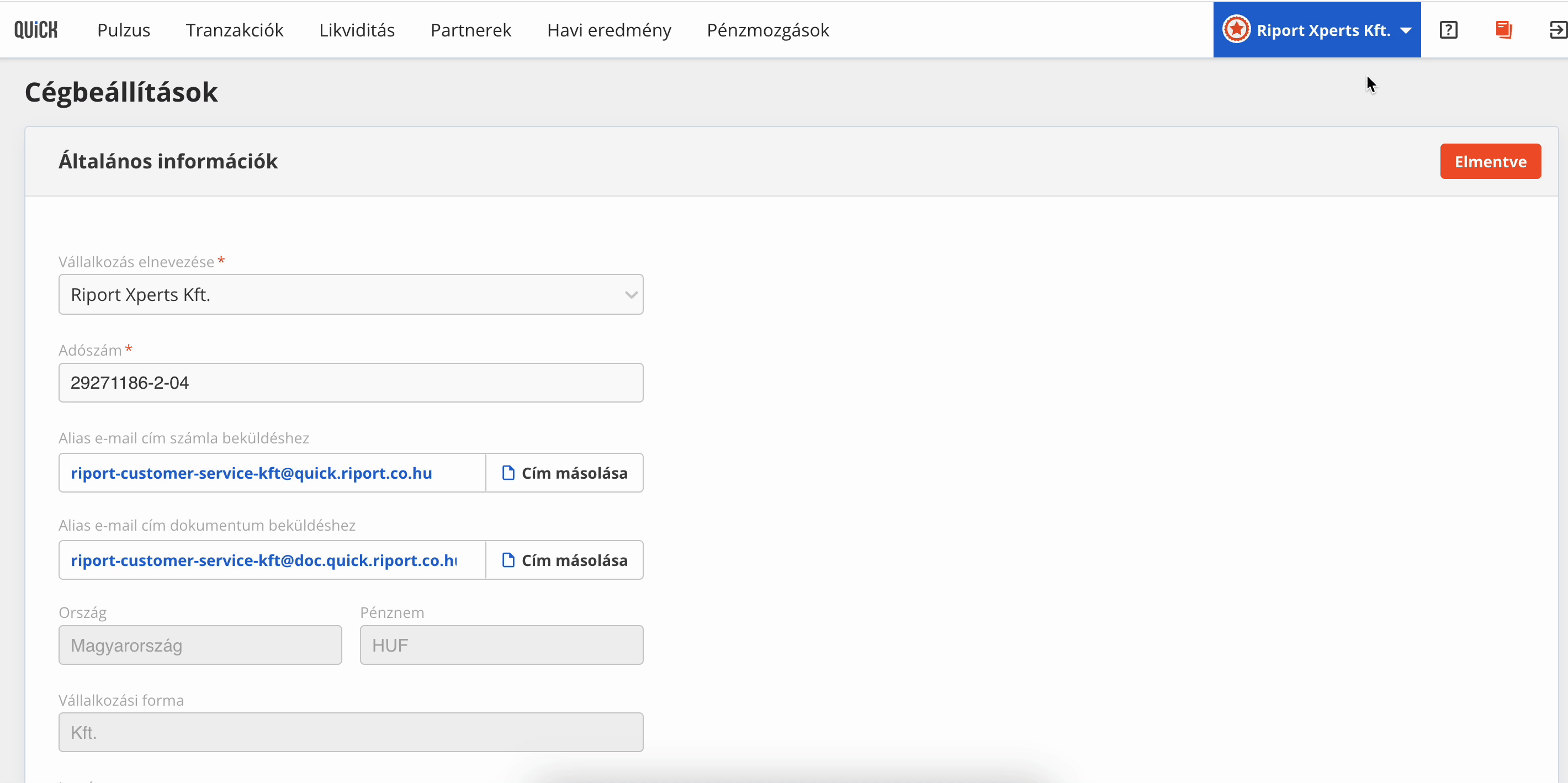Screen dimensions: 1568x783
Task: Click the QUiCK logo
Action: click(x=36, y=30)
